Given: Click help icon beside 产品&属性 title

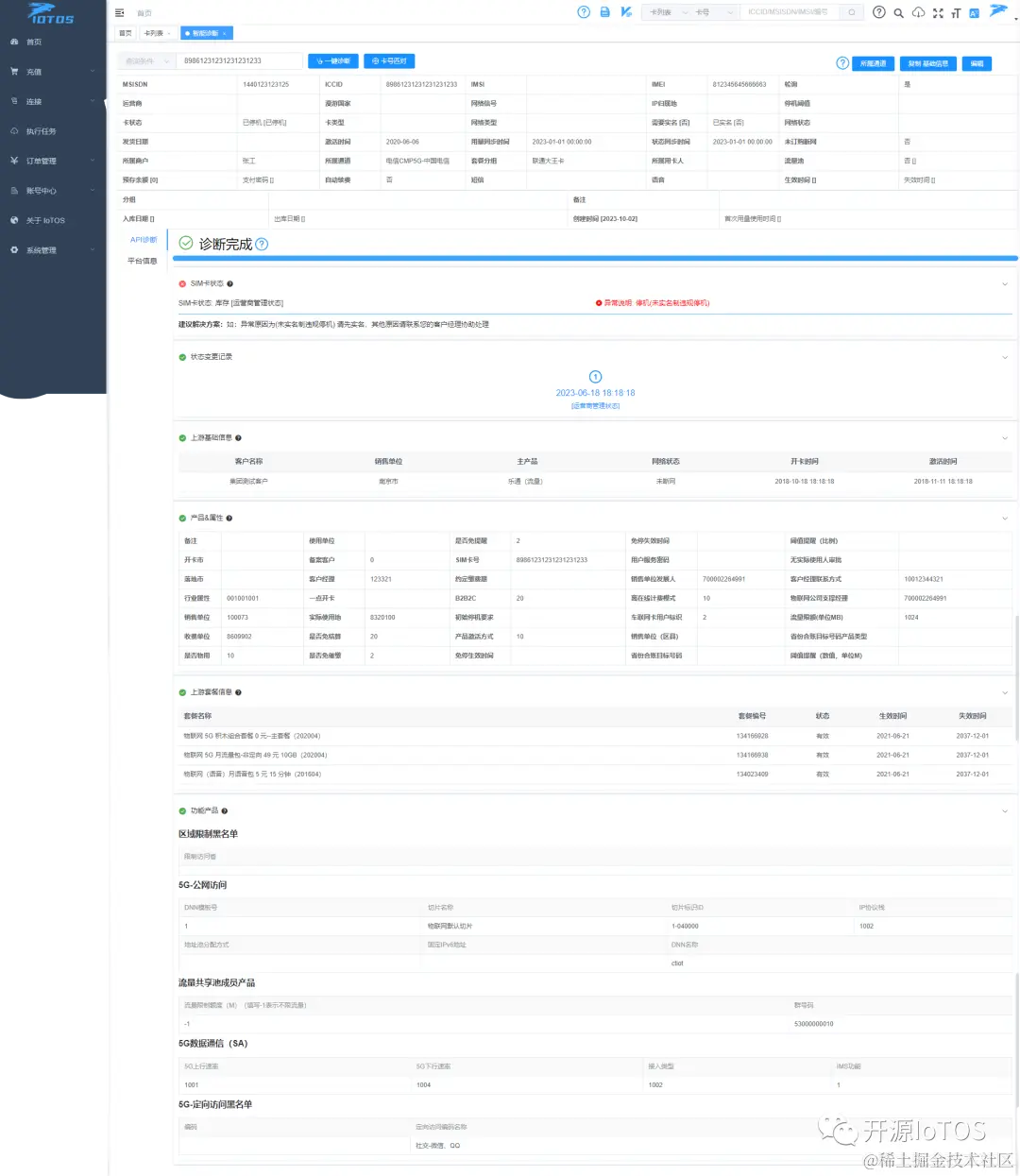Looking at the screenshot, I should [229, 518].
